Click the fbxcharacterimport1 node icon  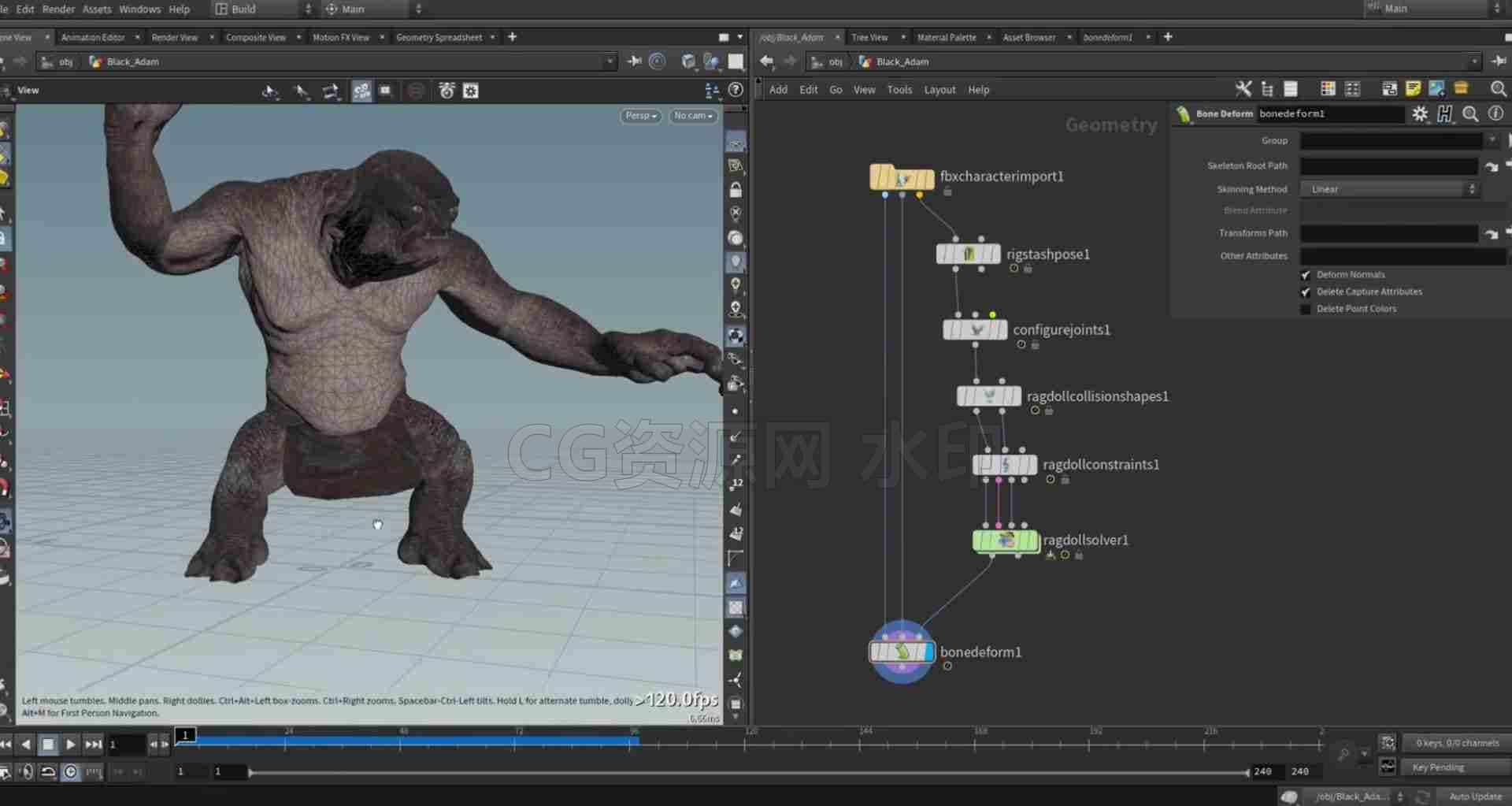click(x=902, y=177)
